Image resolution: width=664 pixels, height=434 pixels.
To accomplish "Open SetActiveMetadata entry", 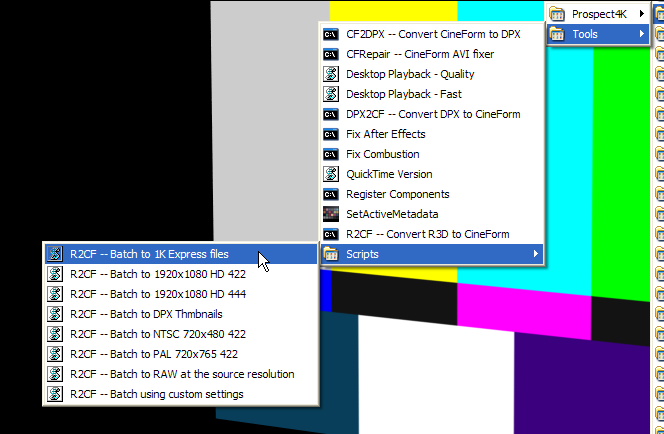I will click(432, 214).
